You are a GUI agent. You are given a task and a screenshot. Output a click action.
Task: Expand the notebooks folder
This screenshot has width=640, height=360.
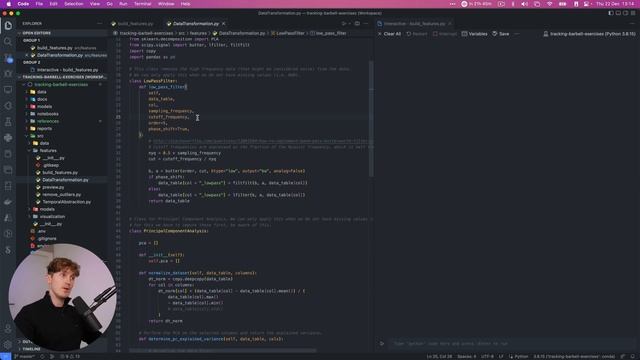click(x=47, y=114)
